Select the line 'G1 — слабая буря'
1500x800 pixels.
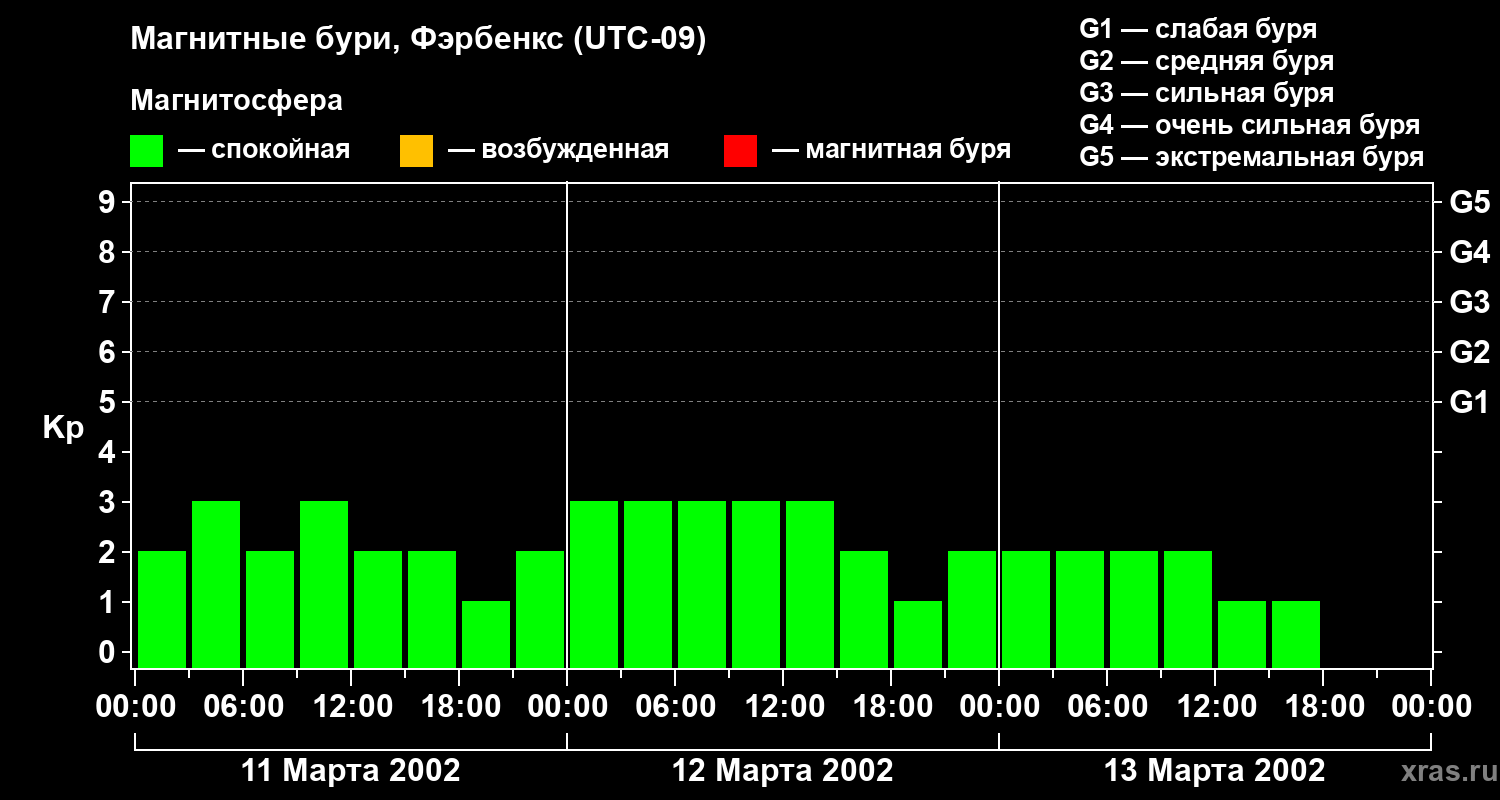coord(1198,29)
